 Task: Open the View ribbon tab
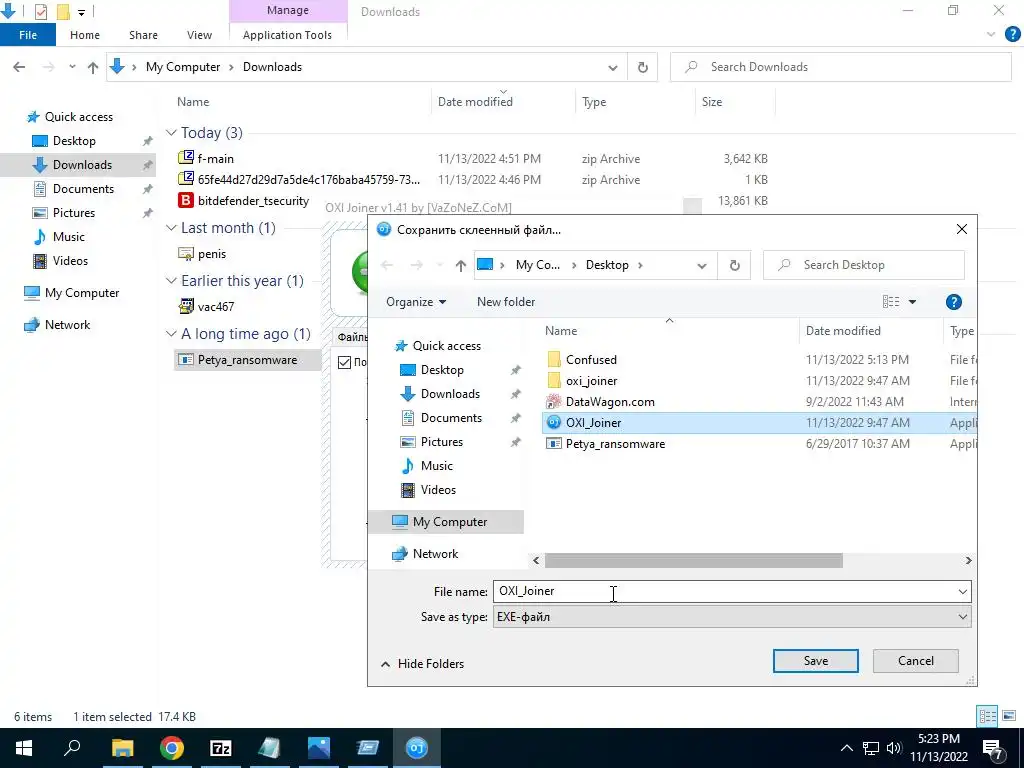click(x=199, y=35)
